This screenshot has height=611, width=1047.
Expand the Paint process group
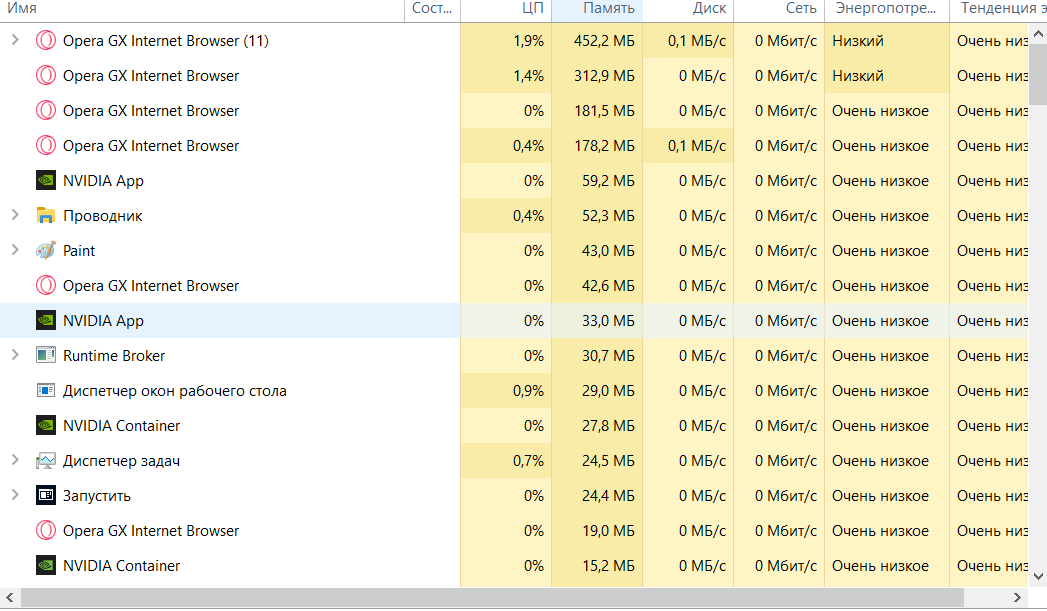(15, 251)
